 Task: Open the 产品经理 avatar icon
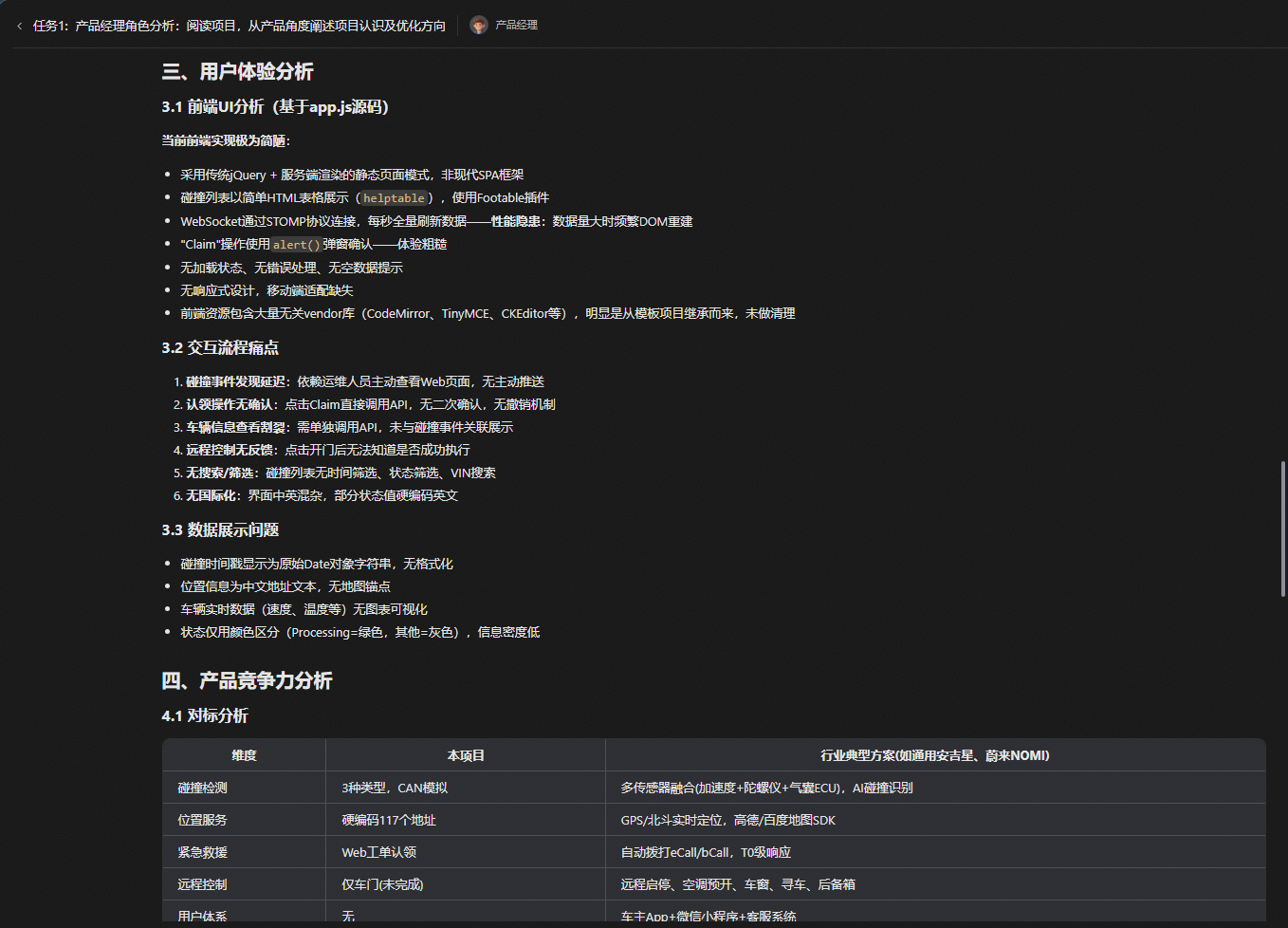(479, 25)
